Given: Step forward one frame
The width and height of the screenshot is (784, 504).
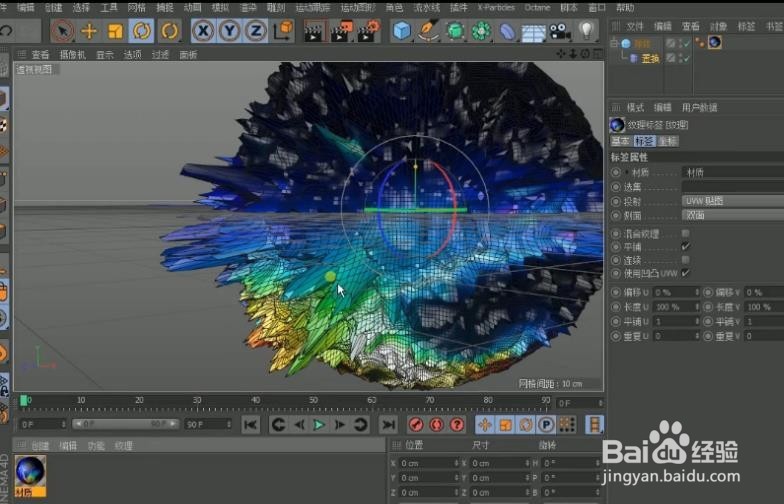Looking at the screenshot, I should pyautogui.click(x=340, y=424).
